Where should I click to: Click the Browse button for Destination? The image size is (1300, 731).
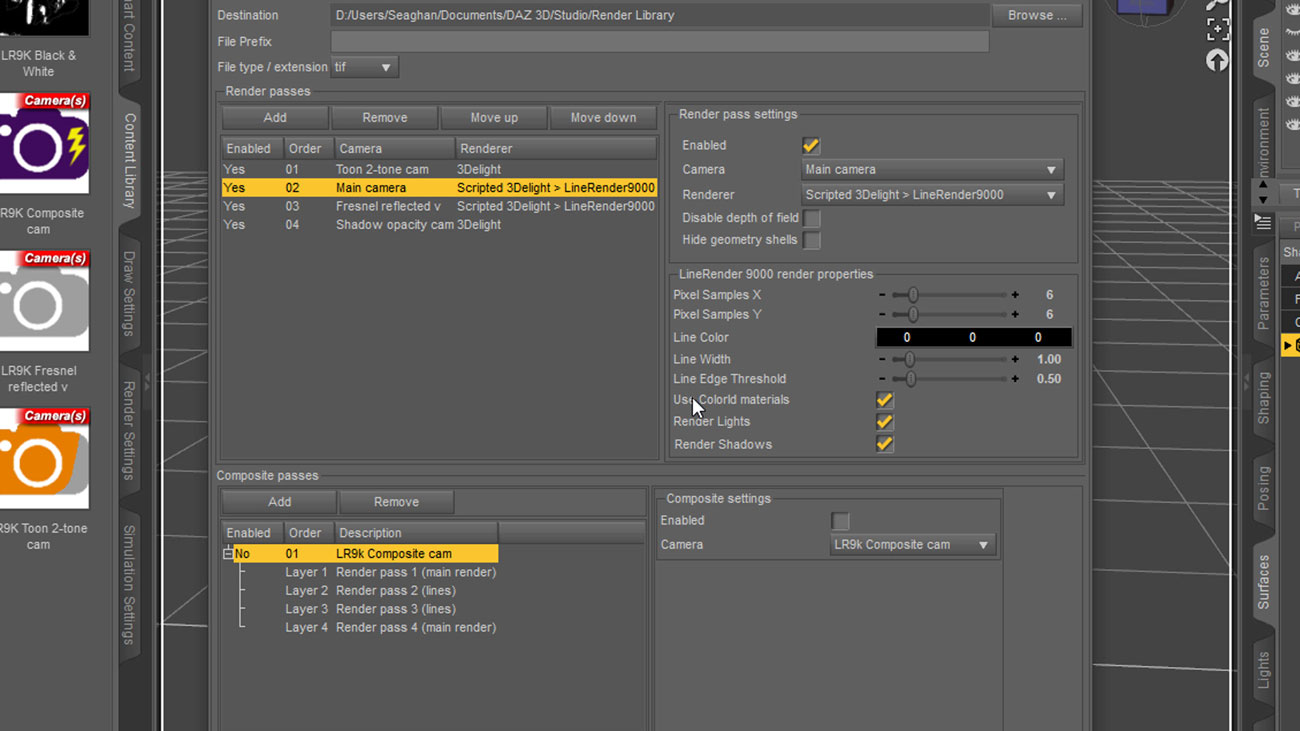pyautogui.click(x=1037, y=15)
